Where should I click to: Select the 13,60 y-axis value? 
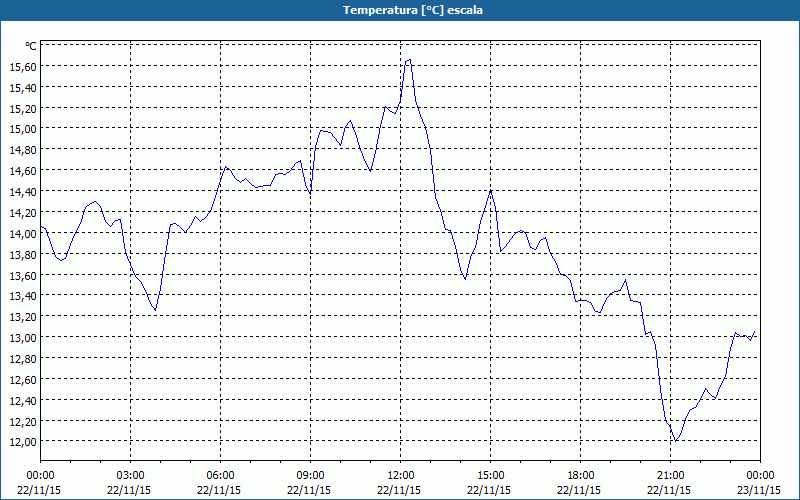[23, 276]
